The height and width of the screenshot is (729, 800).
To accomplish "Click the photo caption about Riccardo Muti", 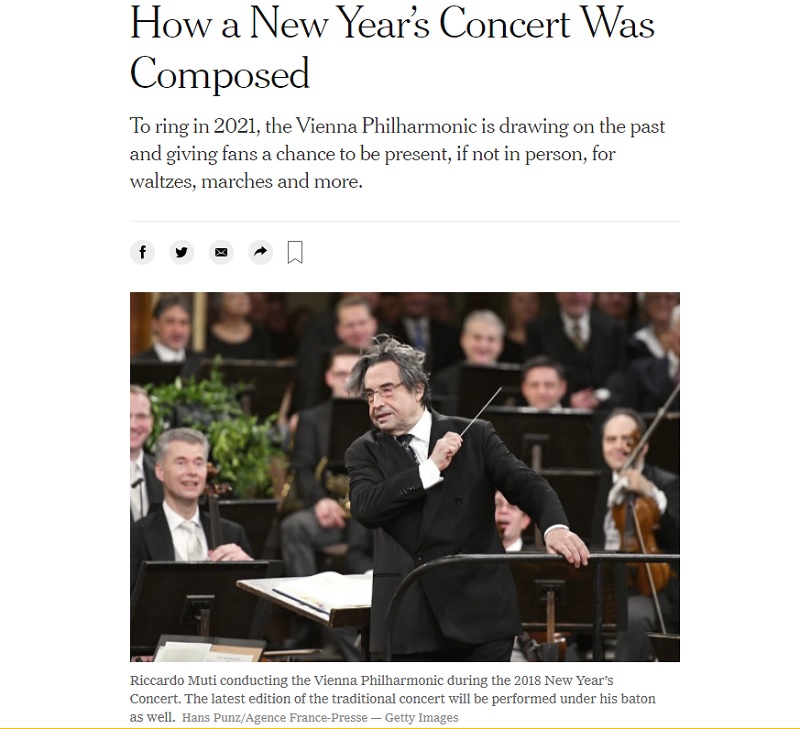I will click(x=392, y=698).
